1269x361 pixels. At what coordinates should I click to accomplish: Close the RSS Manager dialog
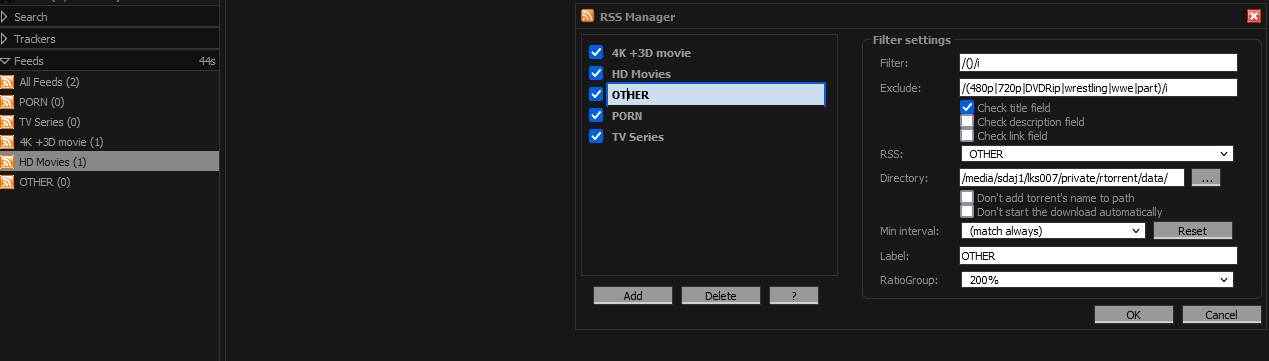[x=1253, y=16]
